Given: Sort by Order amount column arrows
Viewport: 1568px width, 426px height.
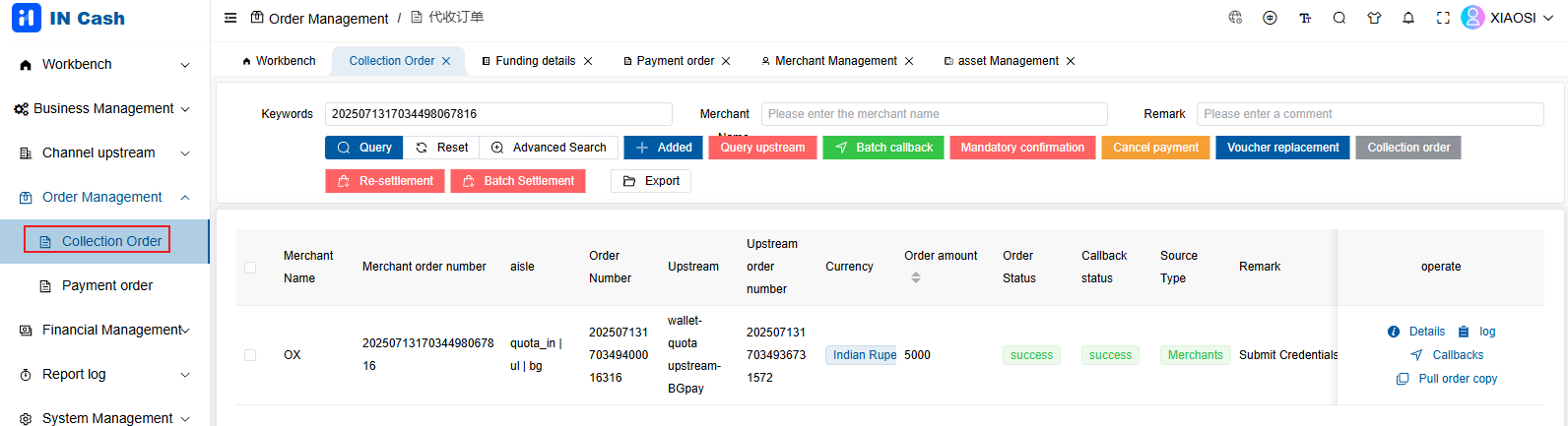Looking at the screenshot, I should coord(915,277).
